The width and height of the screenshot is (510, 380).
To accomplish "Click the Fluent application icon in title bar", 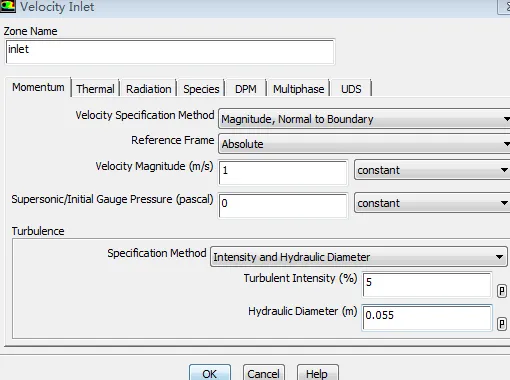I will pos(7,6).
